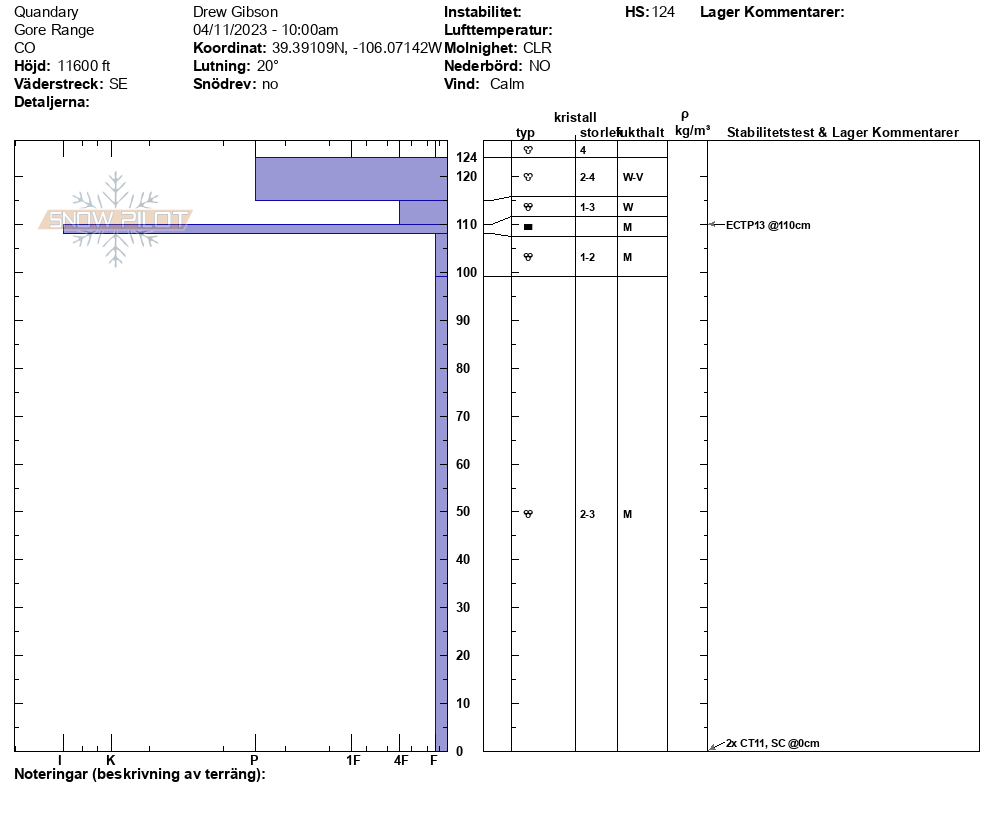Select the grain size value 4
Viewport: 994px width, 840px height.
pos(583,150)
